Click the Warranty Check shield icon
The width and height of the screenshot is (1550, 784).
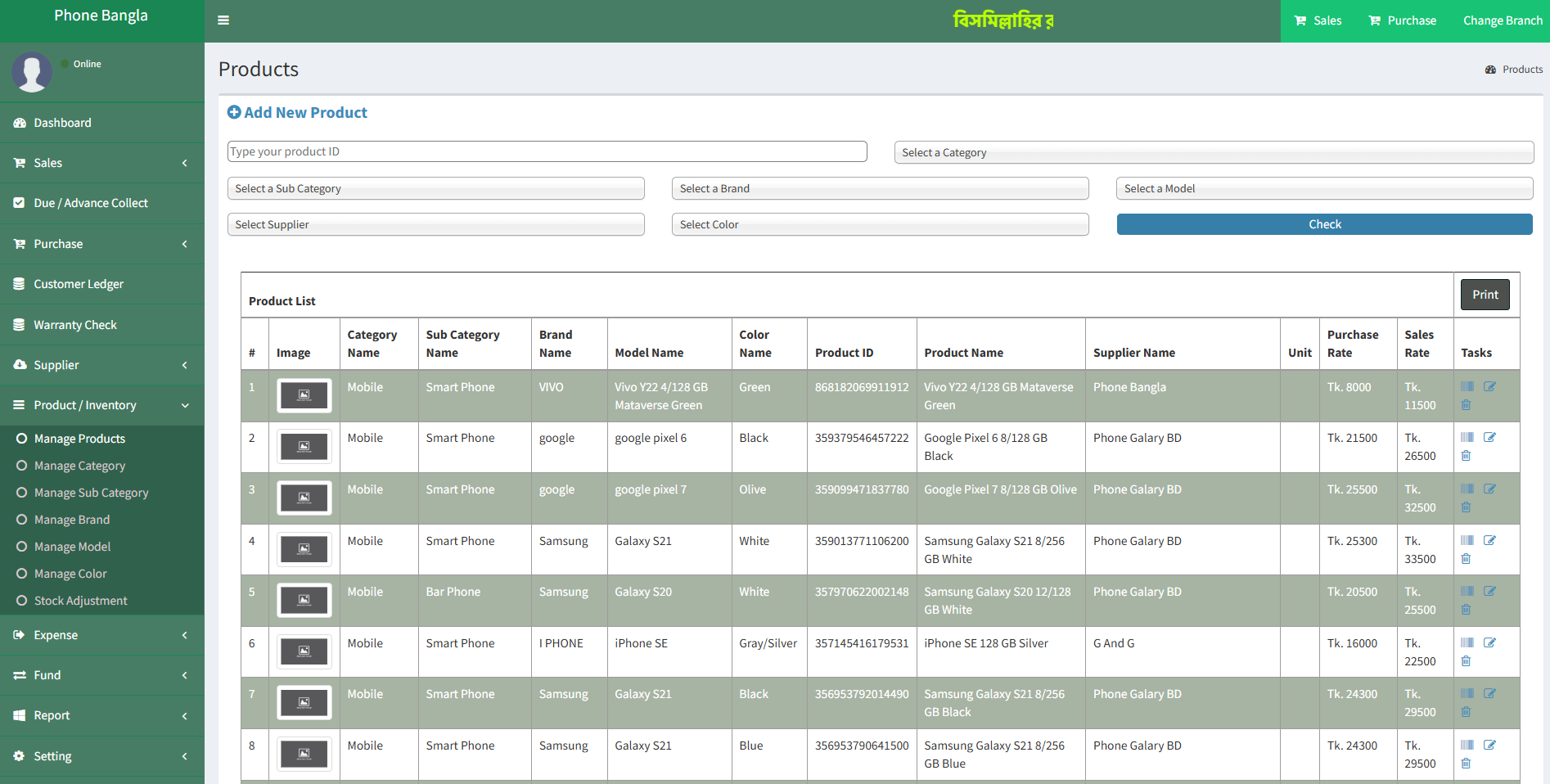(x=20, y=324)
